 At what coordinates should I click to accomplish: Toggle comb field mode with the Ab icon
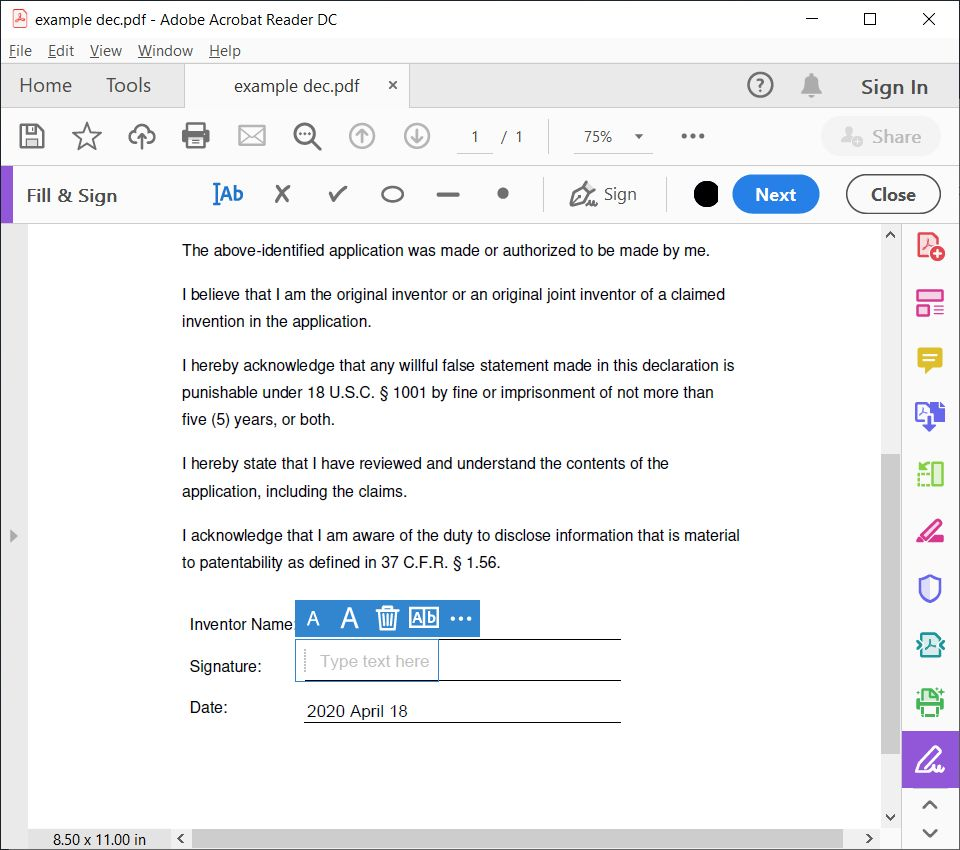(x=424, y=618)
